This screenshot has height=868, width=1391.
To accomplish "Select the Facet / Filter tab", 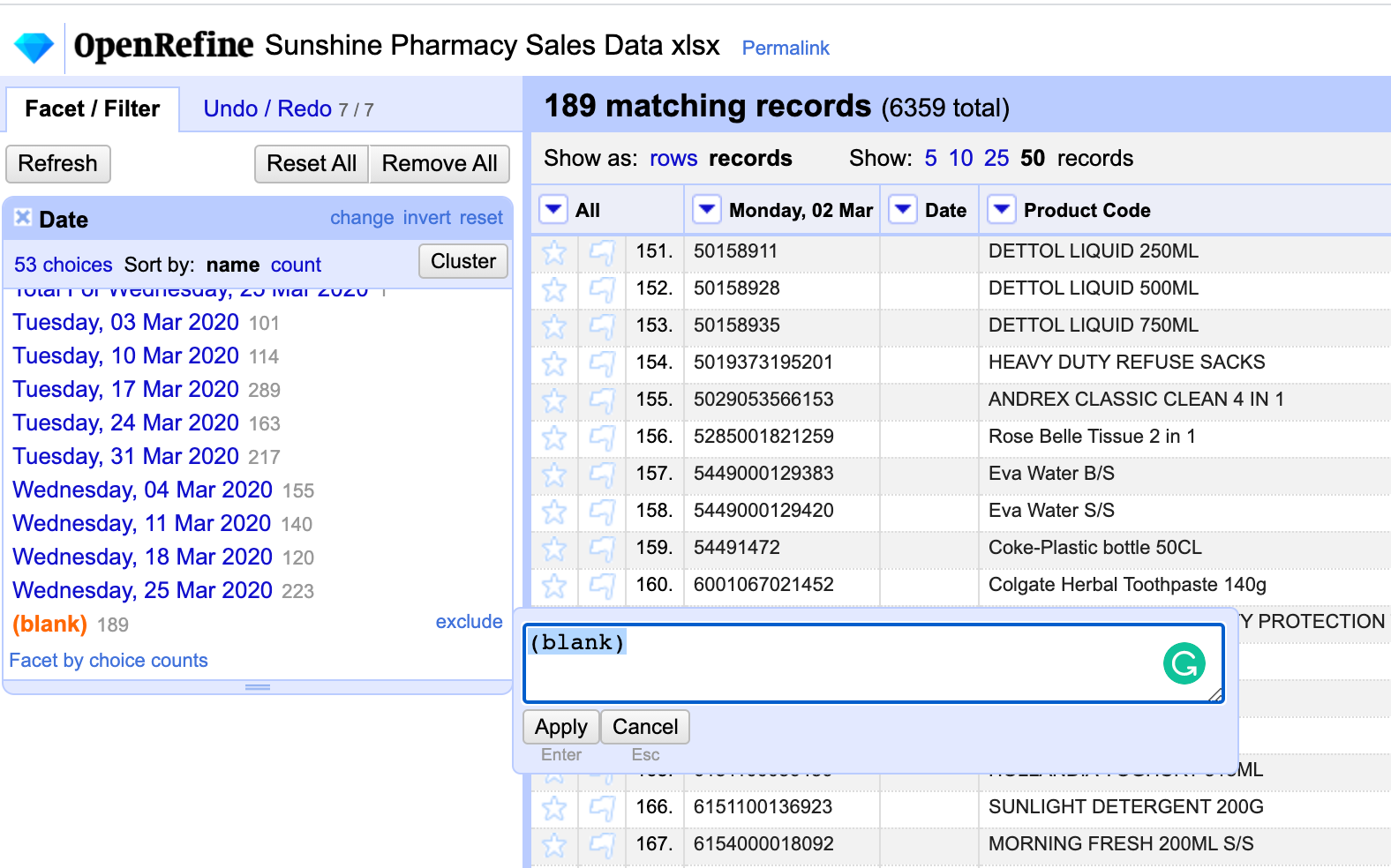I will coord(93,109).
